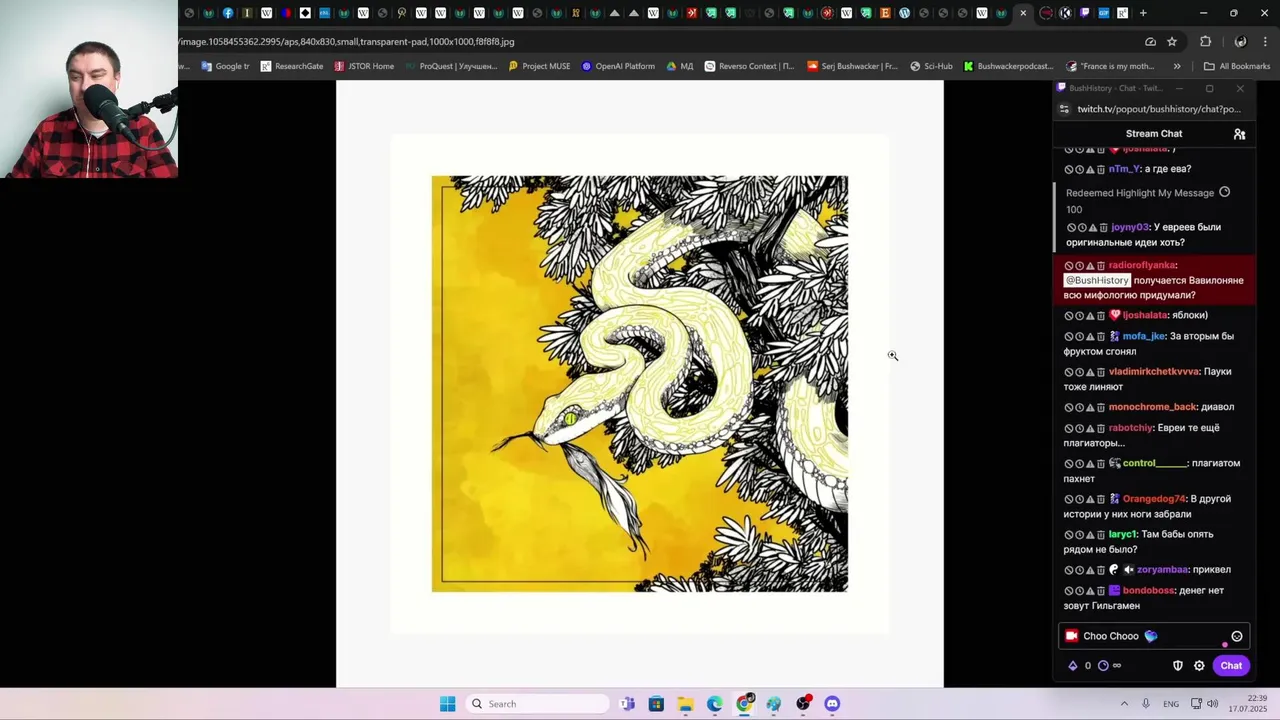The image size is (1280, 720).
Task: Open Reverso Context bookmark
Action: point(749,67)
